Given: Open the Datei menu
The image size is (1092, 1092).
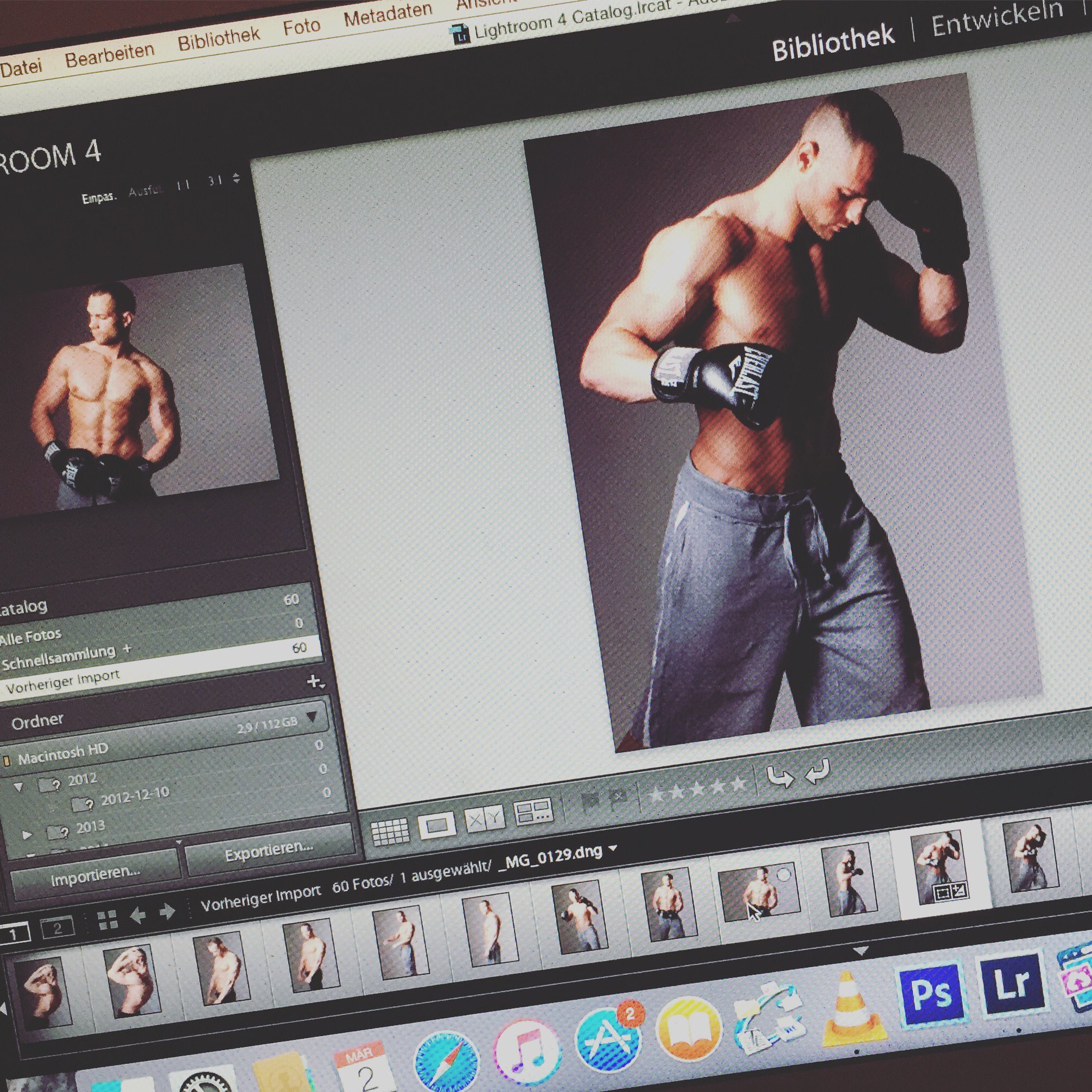Looking at the screenshot, I should click(21, 68).
